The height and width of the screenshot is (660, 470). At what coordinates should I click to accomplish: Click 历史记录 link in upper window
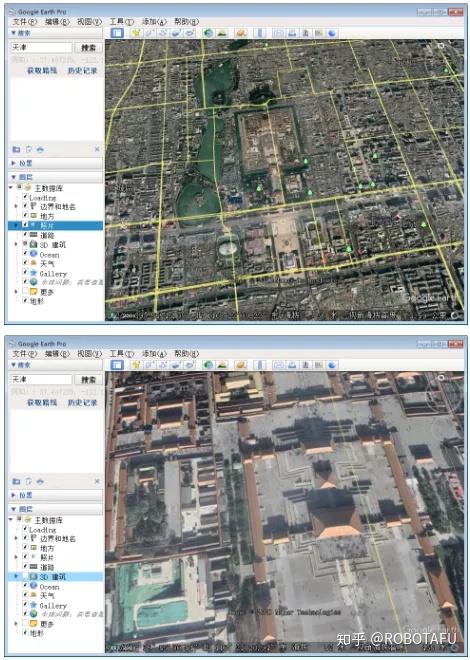tap(82, 71)
